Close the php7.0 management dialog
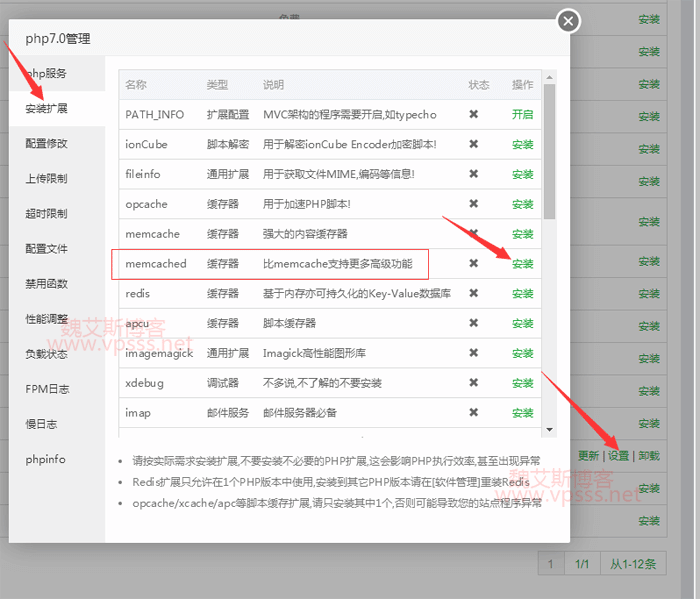 click(x=568, y=21)
